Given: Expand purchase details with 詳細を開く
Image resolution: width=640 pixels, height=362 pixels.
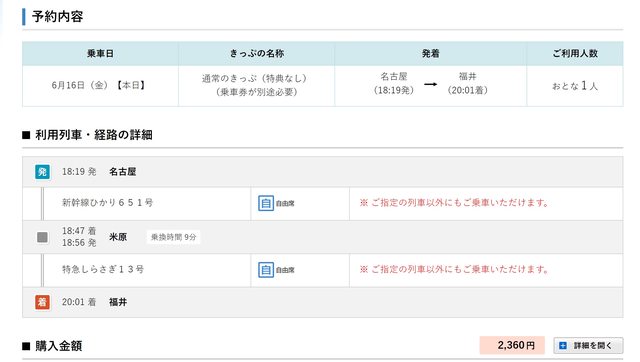Looking at the screenshot, I should click(588, 346).
